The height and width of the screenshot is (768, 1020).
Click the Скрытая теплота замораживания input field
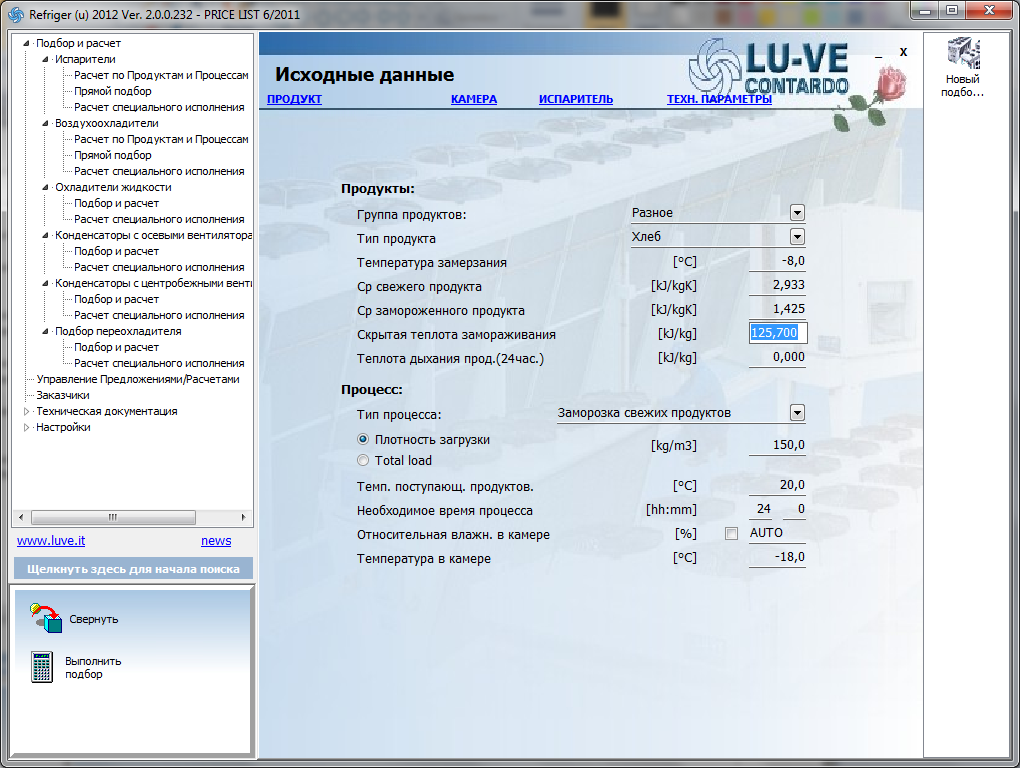tap(778, 333)
